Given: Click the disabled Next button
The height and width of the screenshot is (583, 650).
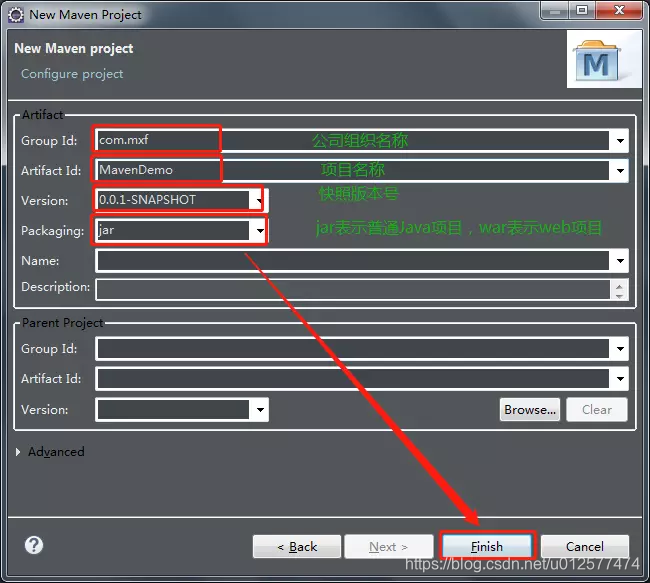Looking at the screenshot, I should 389,547.
